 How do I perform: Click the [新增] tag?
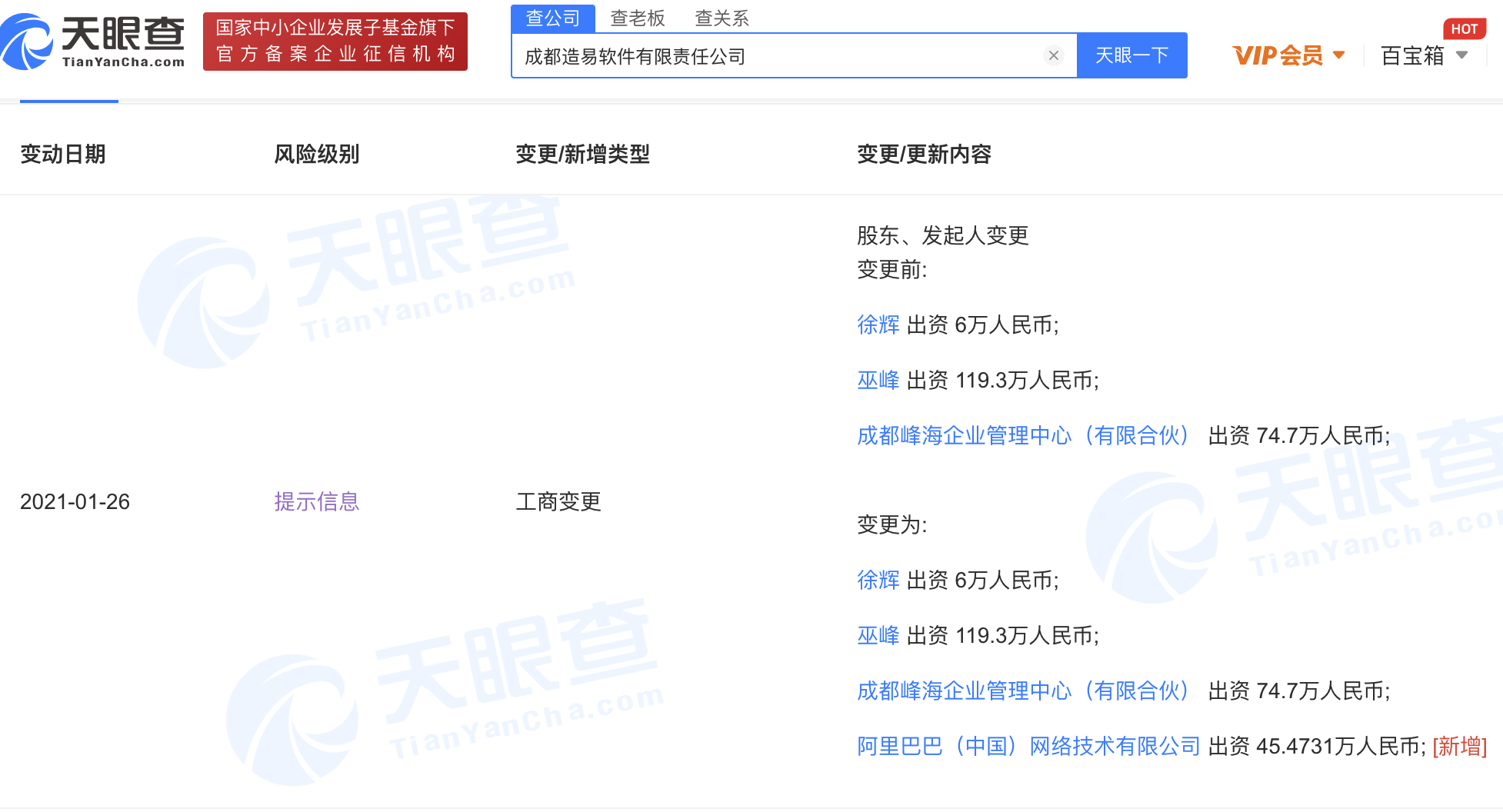1460,746
